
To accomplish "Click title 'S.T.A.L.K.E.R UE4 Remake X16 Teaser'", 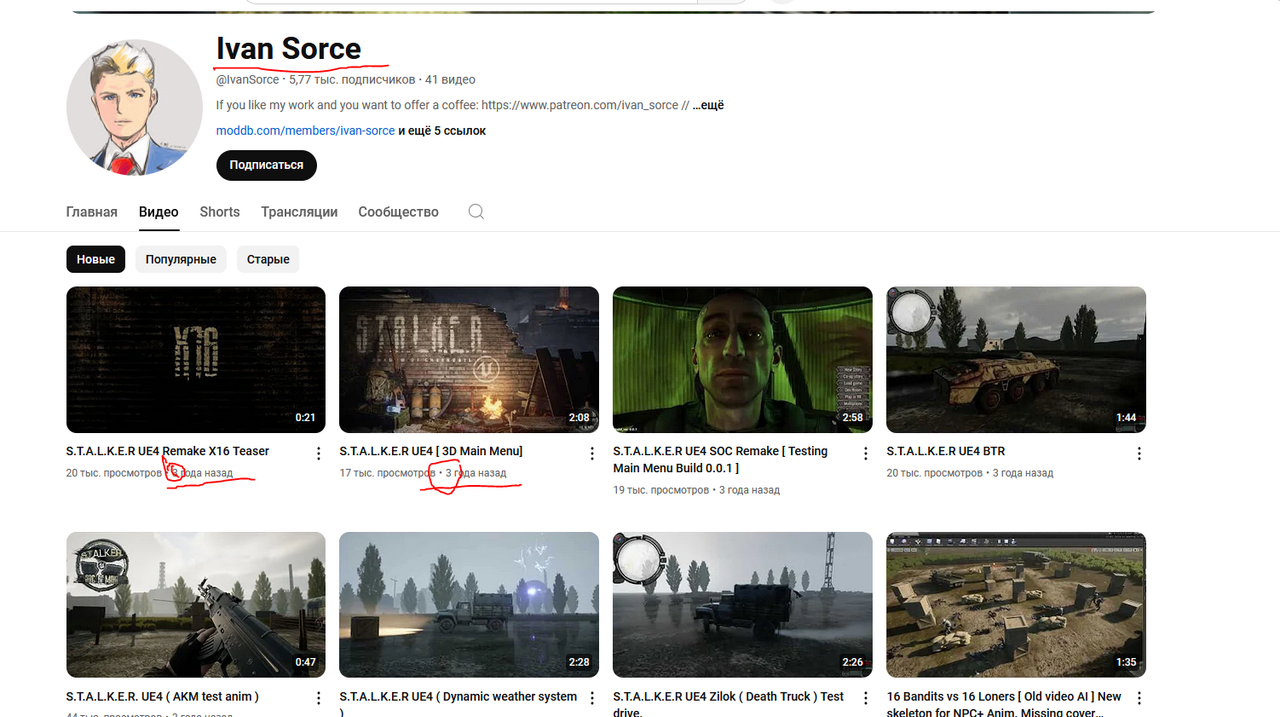I will (x=168, y=451).
